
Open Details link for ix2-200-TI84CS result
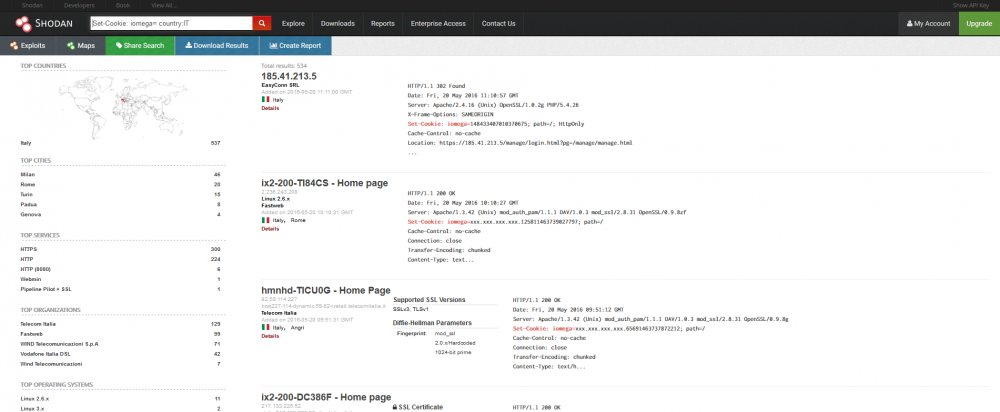[270, 228]
